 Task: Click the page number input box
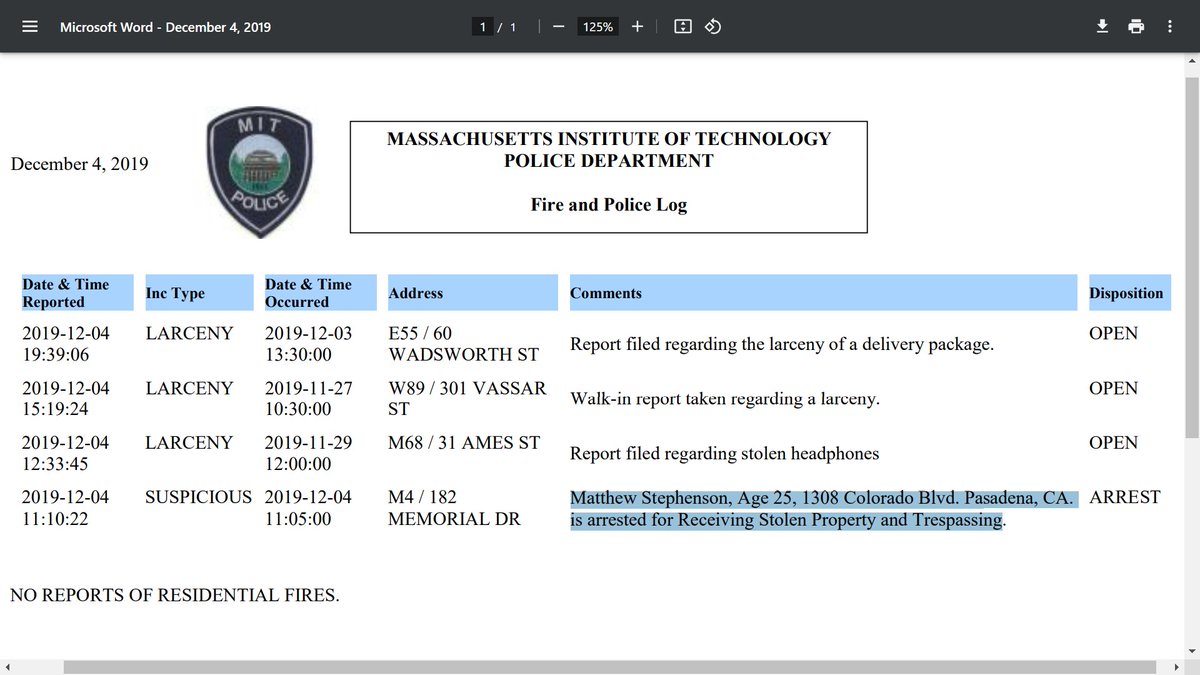tap(482, 27)
